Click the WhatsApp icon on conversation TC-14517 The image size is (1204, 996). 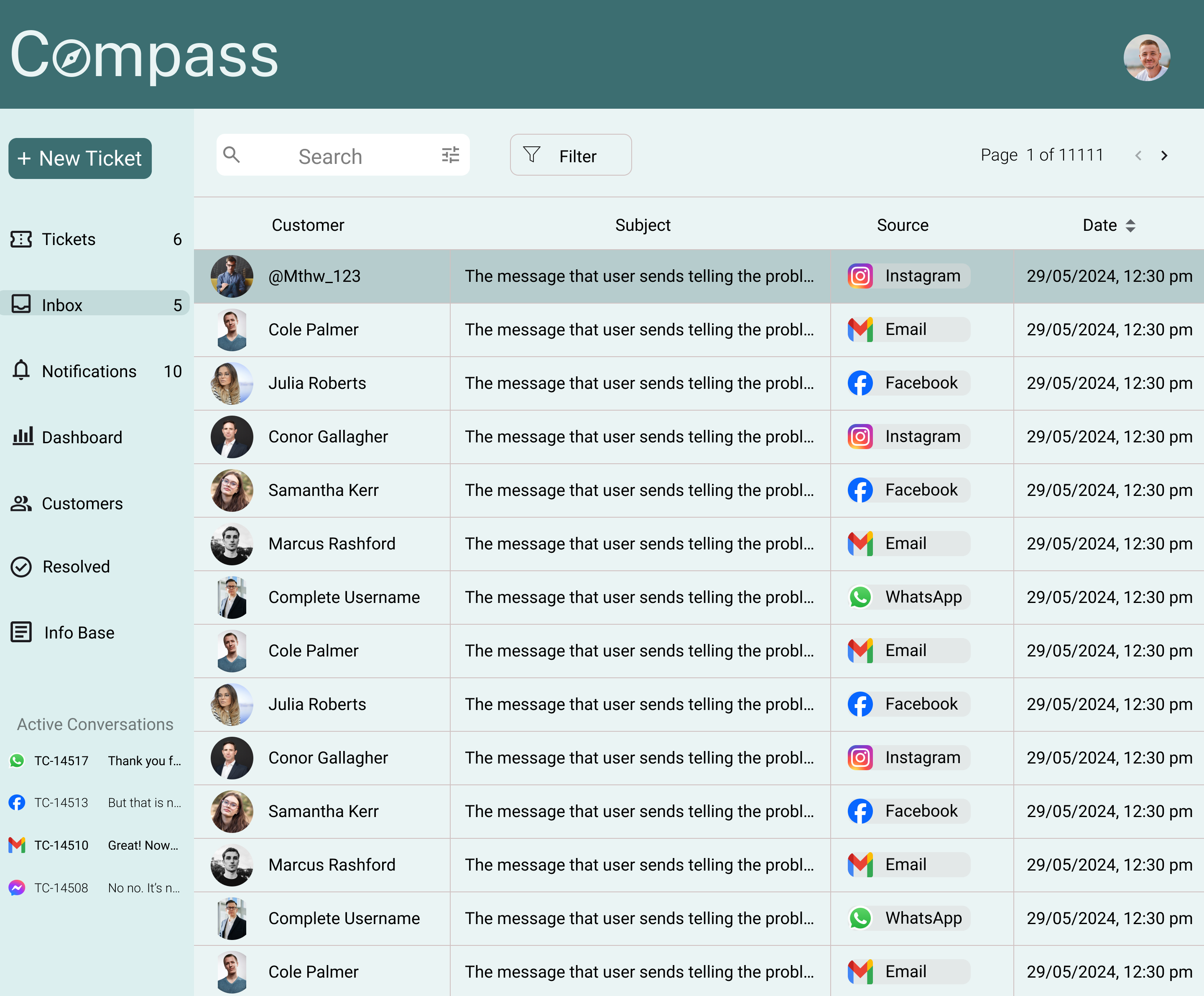[x=17, y=760]
